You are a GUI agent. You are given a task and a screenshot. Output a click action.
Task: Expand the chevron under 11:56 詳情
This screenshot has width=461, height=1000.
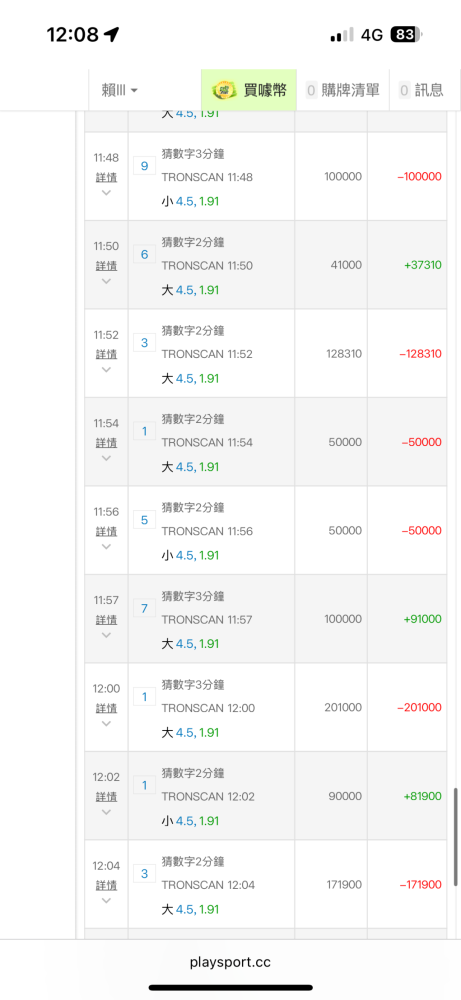coord(106,547)
